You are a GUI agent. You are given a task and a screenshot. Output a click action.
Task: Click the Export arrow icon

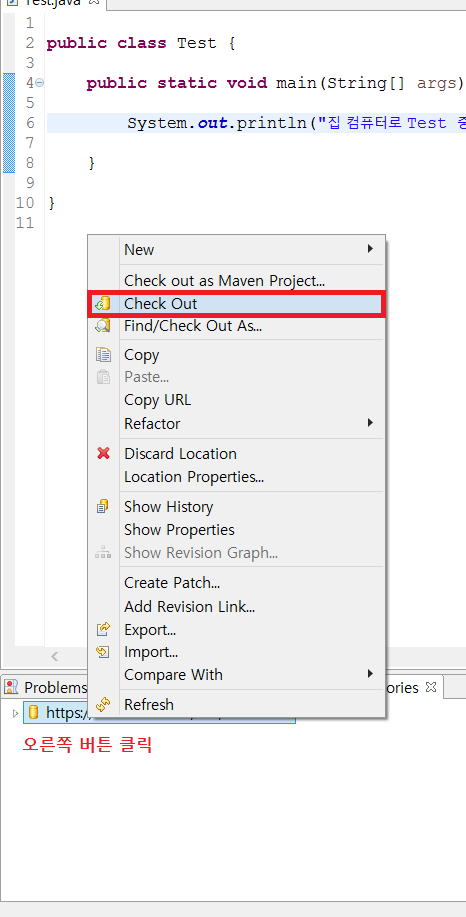coord(103,629)
